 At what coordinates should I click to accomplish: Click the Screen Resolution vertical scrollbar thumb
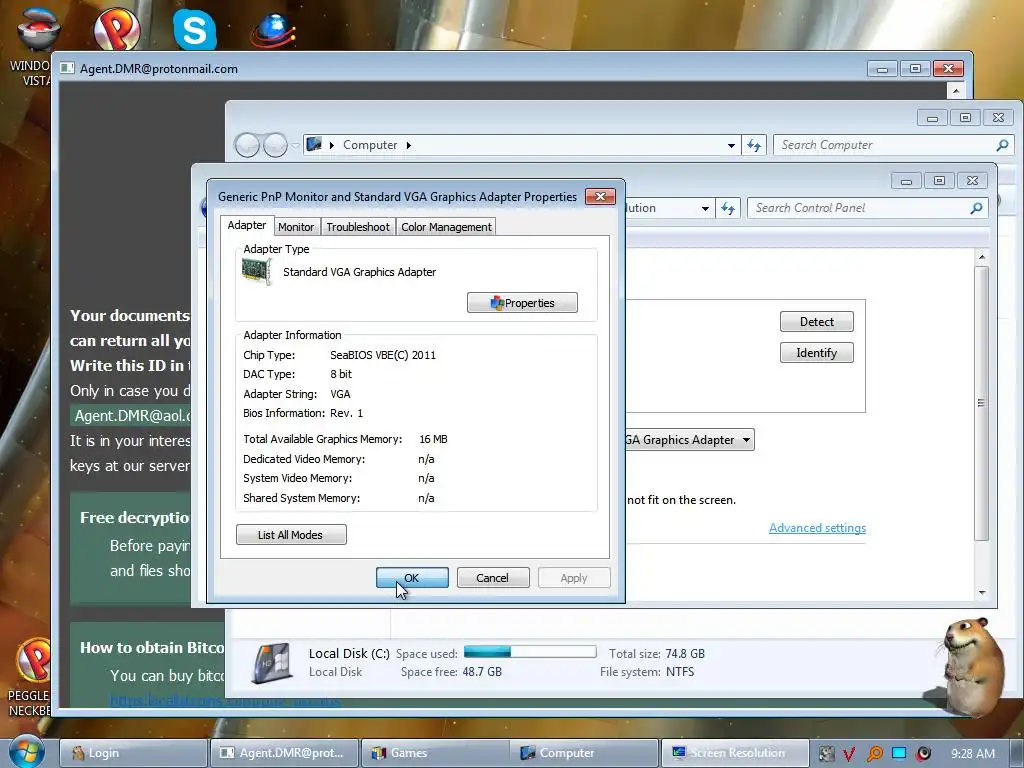coord(981,403)
